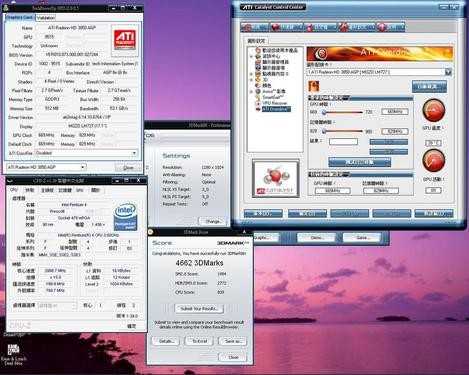Expand the Avivo Video tree node
Viewport: 469px width, 375px height.
click(251, 92)
